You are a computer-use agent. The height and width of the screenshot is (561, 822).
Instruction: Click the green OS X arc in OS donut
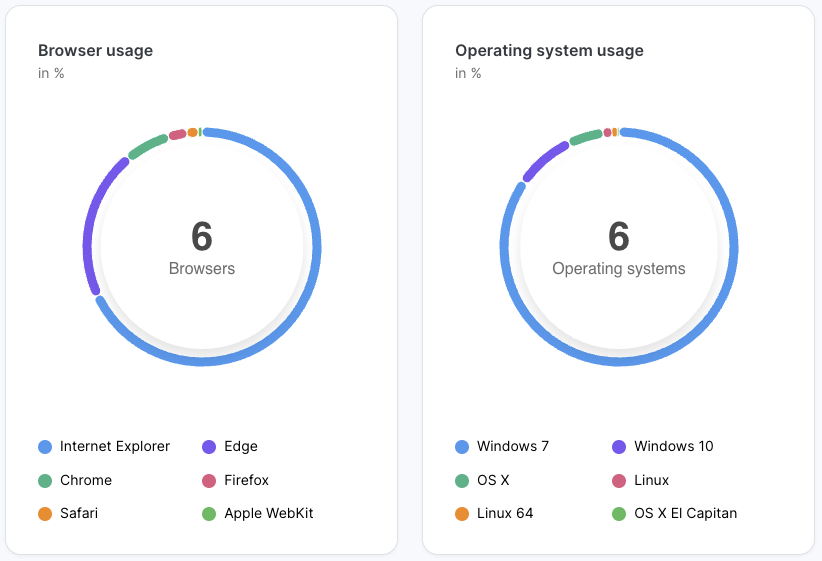[x=585, y=137]
